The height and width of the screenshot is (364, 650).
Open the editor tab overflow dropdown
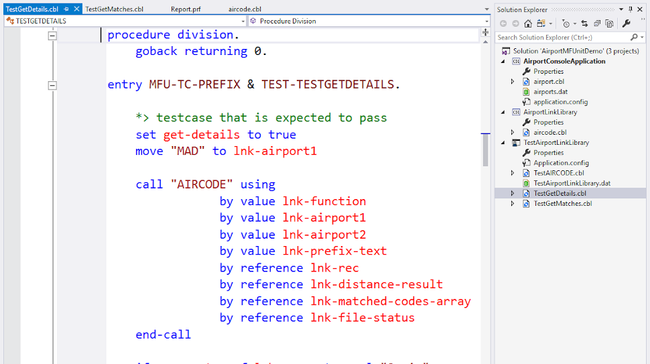(487, 9)
